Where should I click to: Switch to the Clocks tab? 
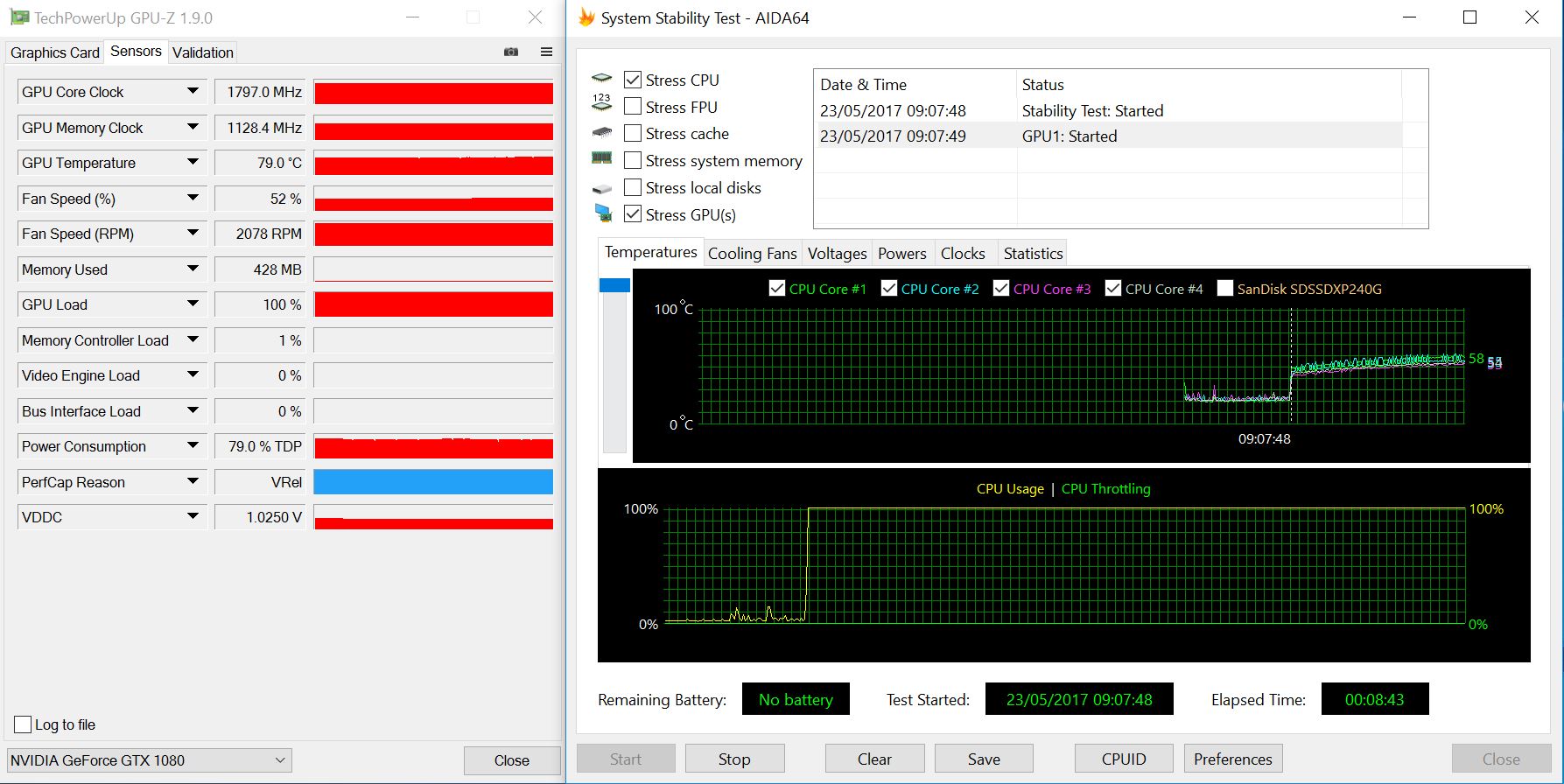(963, 254)
